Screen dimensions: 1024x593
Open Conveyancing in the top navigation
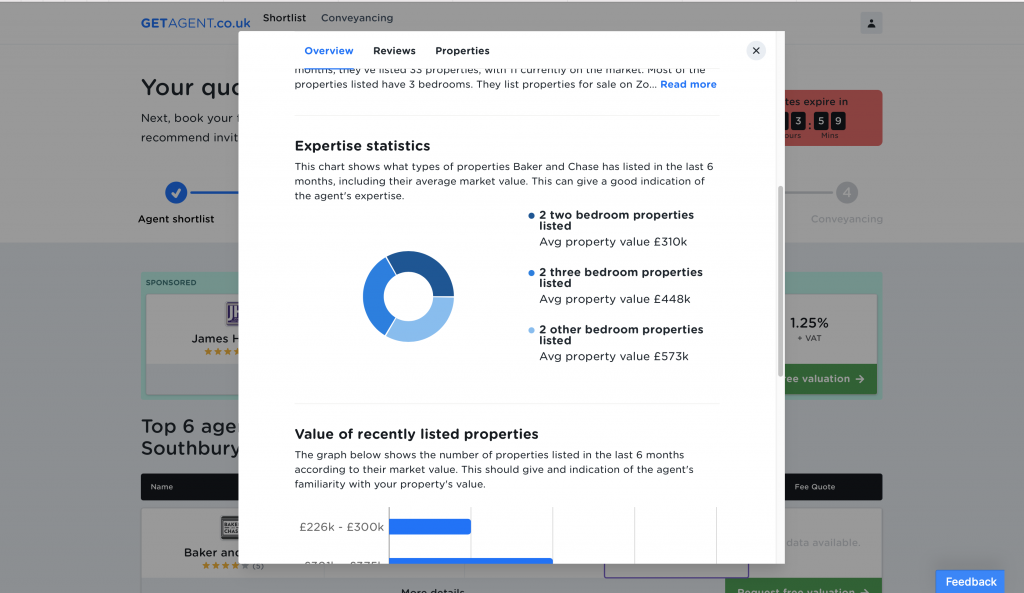coord(357,18)
